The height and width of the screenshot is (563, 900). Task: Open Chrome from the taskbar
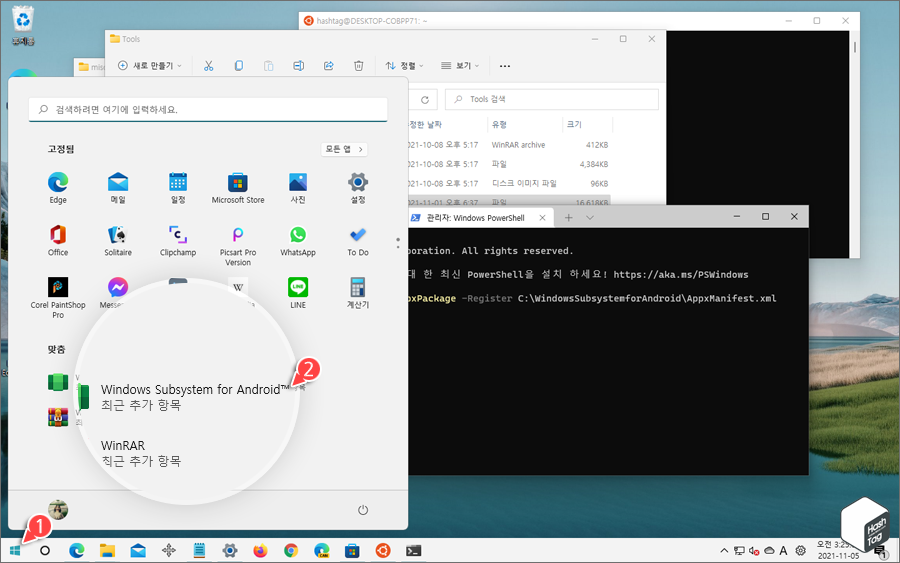click(291, 551)
